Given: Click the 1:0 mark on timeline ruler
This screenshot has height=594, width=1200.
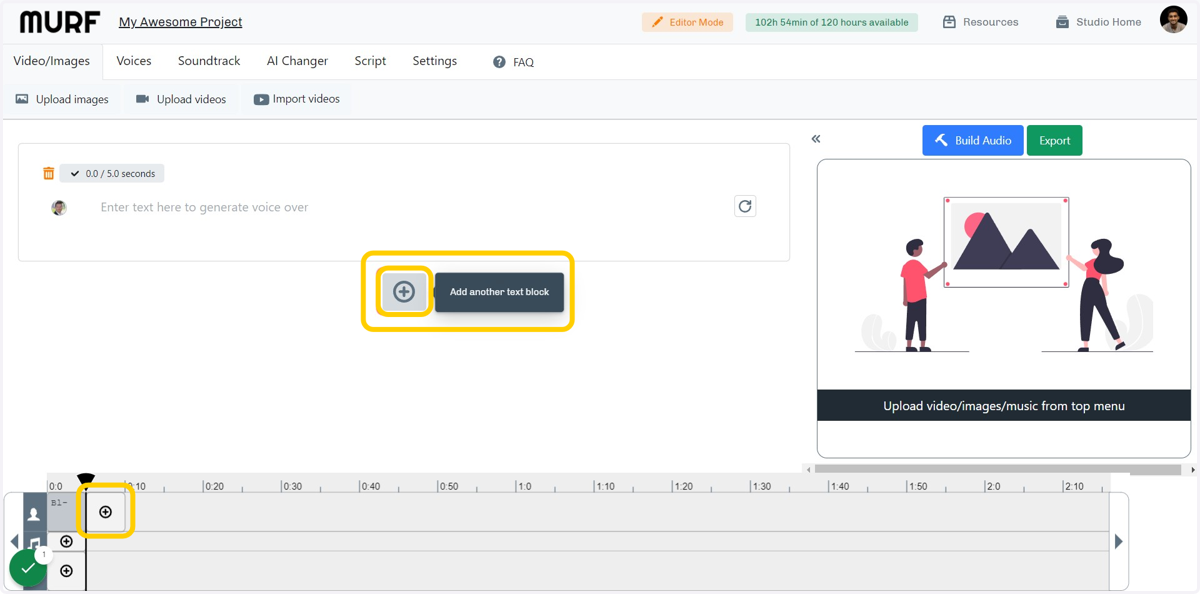Looking at the screenshot, I should pos(524,486).
